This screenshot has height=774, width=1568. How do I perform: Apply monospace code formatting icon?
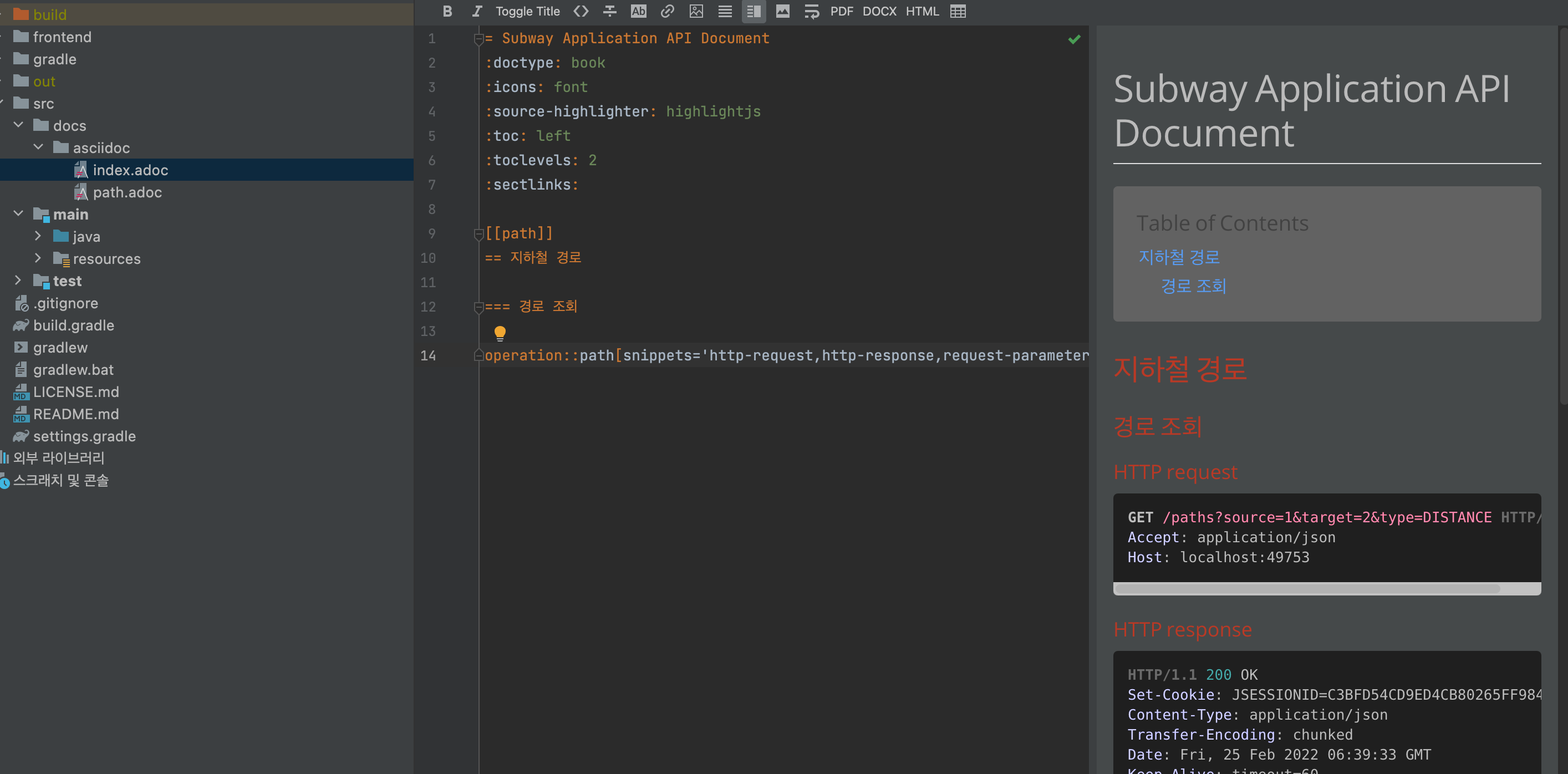click(x=581, y=11)
